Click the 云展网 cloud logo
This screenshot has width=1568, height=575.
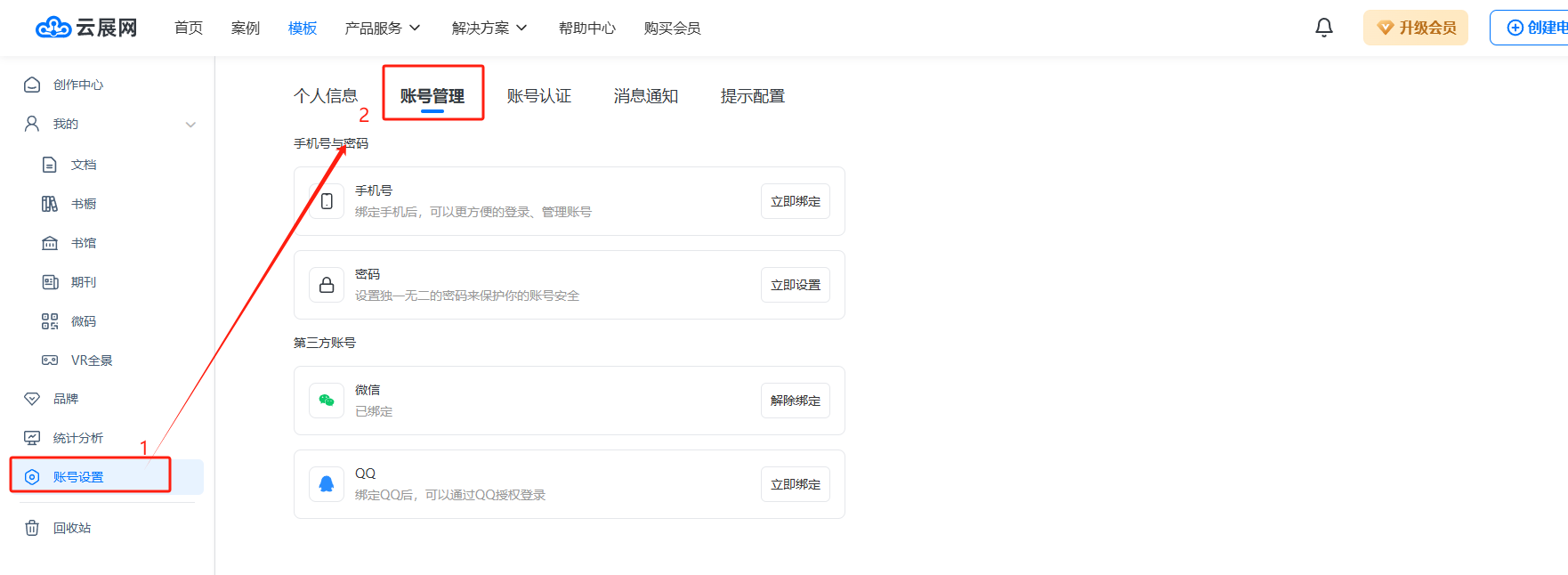click(x=86, y=28)
